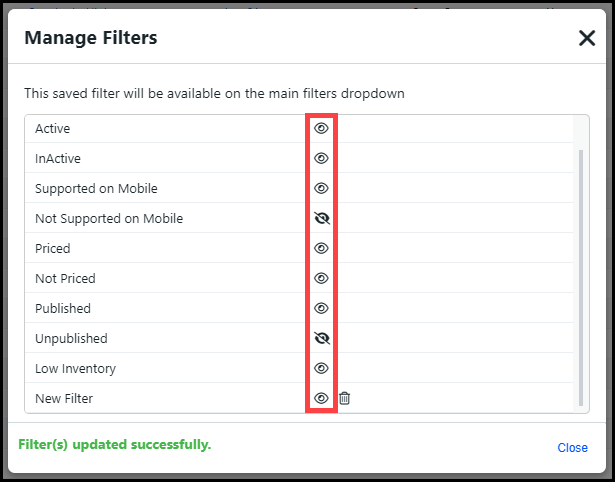The image size is (615, 482).
Task: Click the Close link at bottom
Action: coord(572,448)
